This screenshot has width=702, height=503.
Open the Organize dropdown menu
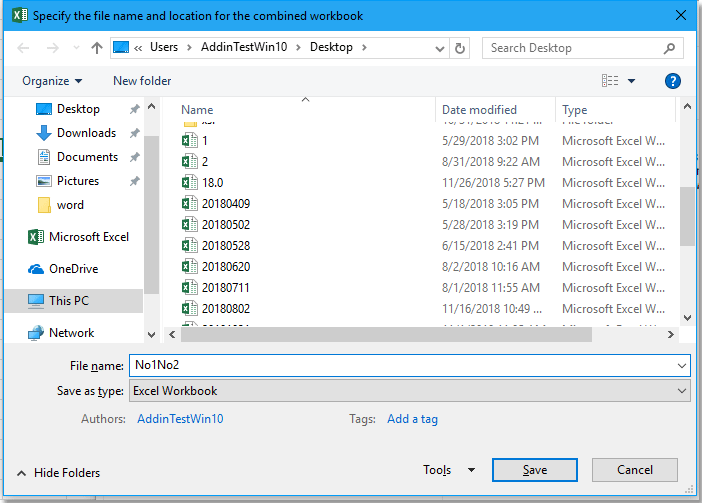pos(52,81)
